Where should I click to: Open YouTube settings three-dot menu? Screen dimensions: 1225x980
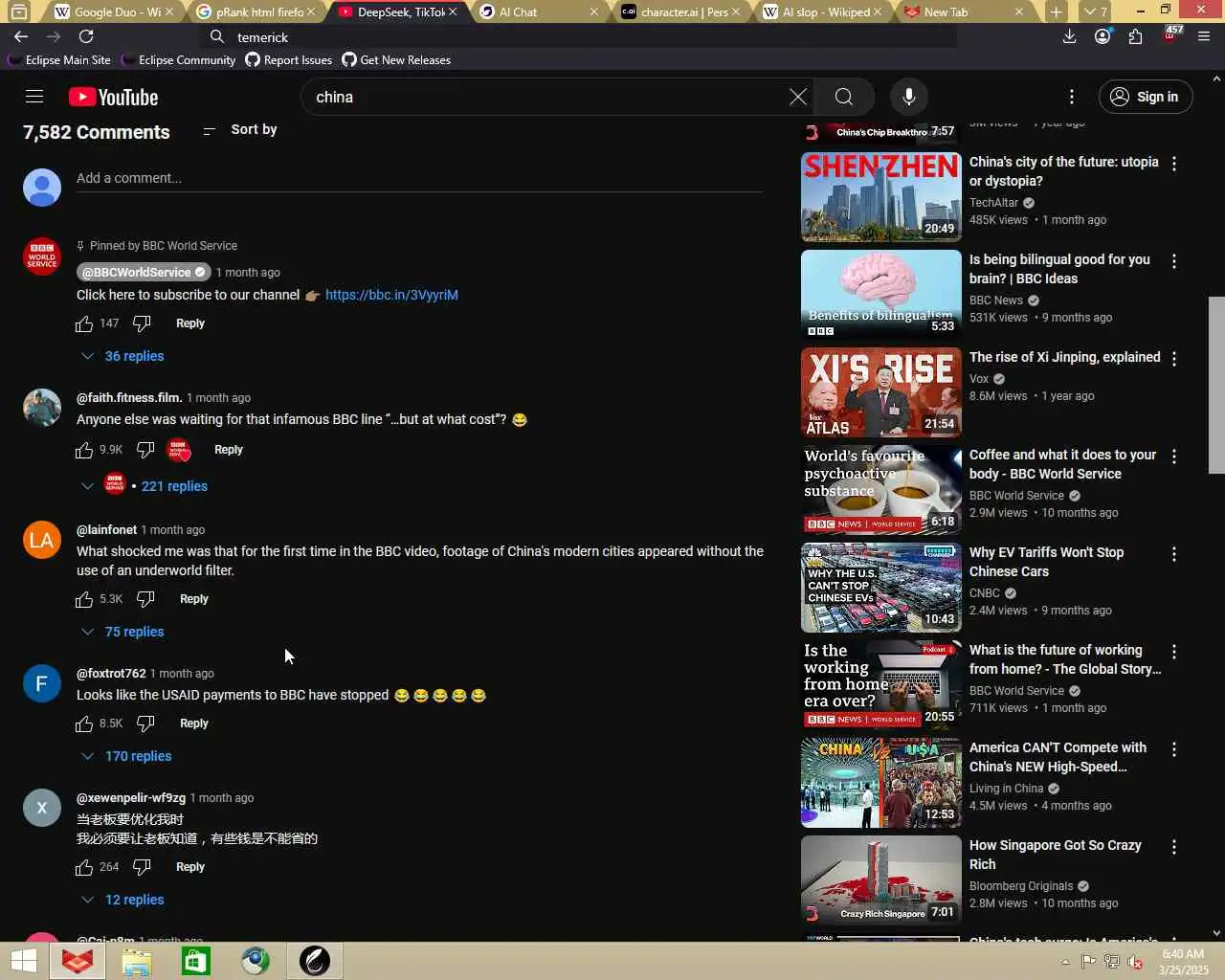coord(1072,97)
